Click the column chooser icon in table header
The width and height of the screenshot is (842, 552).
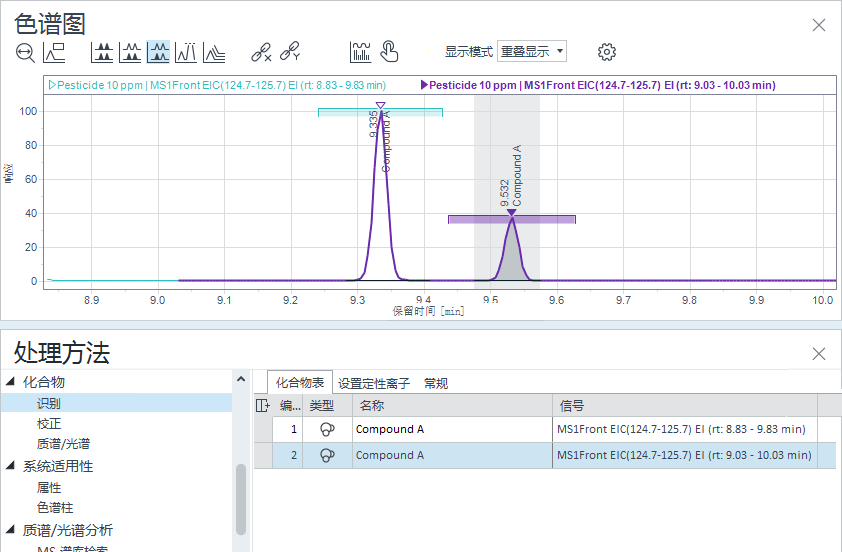[263, 405]
